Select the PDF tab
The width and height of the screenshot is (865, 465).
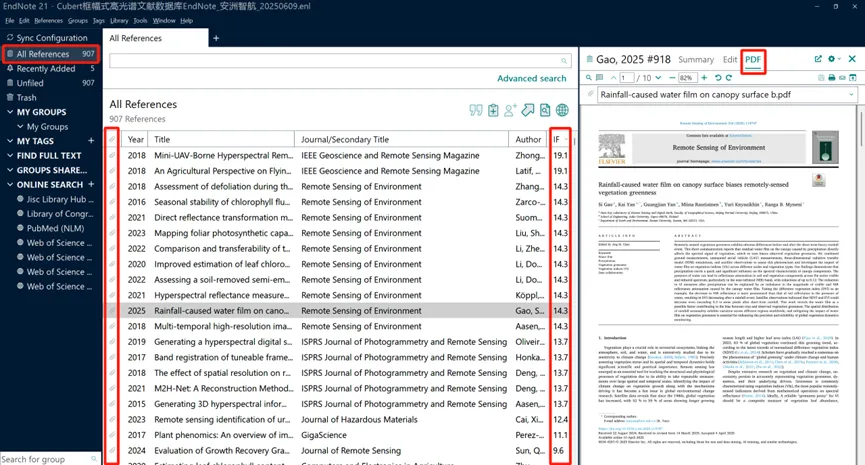[x=753, y=60]
